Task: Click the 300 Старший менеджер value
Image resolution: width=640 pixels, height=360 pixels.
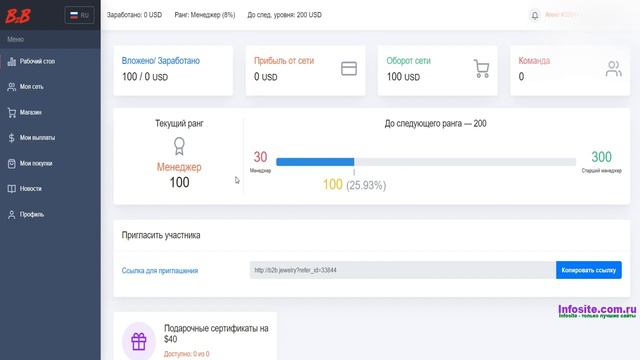Action: 601,157
